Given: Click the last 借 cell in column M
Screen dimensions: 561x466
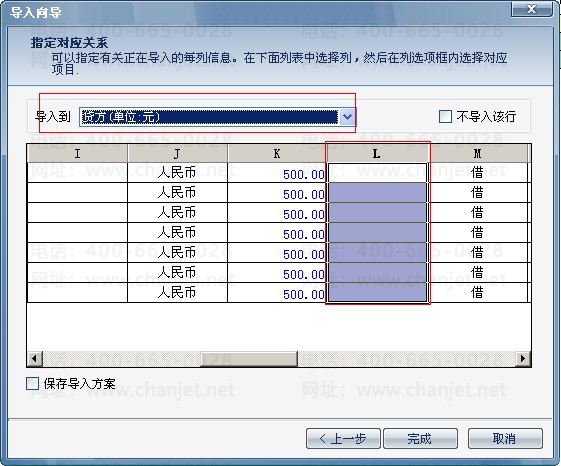Looking at the screenshot, I should [478, 292].
